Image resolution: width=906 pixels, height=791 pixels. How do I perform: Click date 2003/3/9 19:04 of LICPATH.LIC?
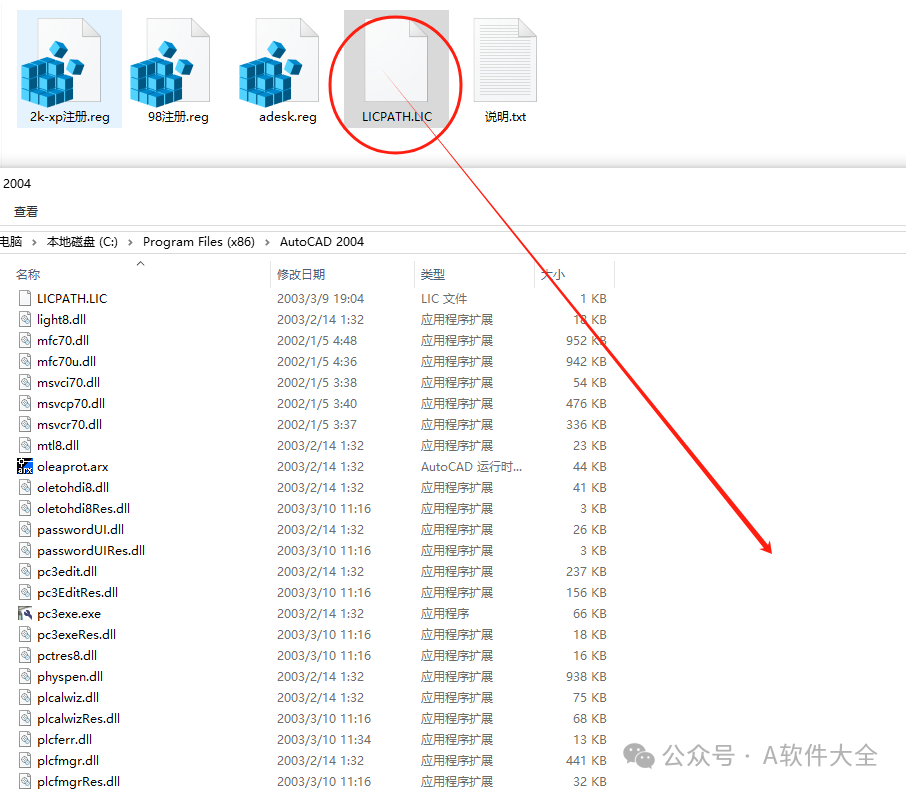click(x=321, y=298)
